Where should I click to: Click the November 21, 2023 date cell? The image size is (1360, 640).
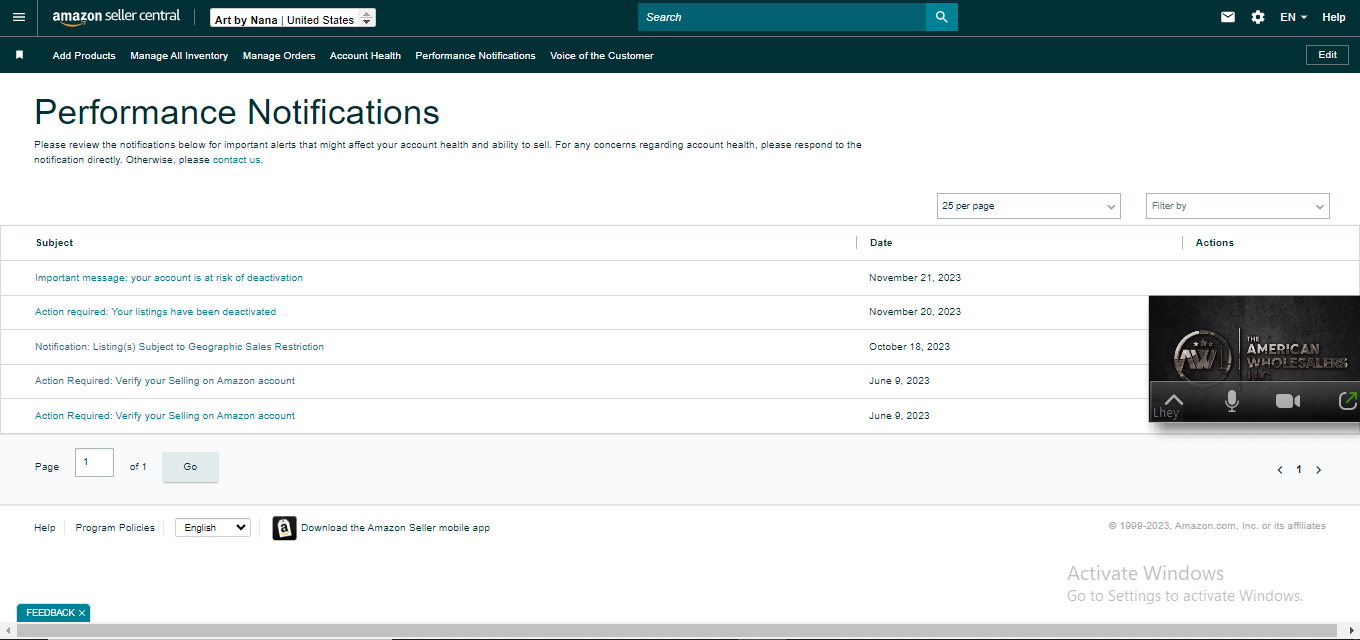[915, 278]
